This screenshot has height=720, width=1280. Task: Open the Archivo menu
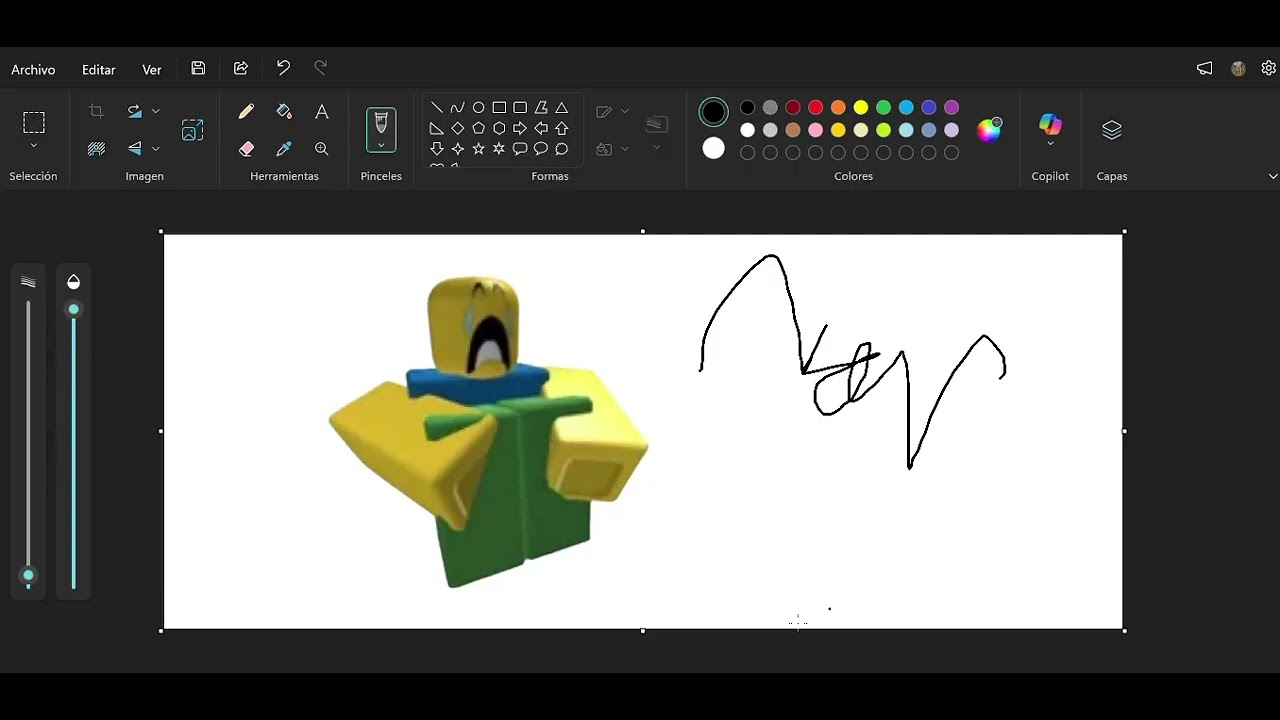click(33, 70)
